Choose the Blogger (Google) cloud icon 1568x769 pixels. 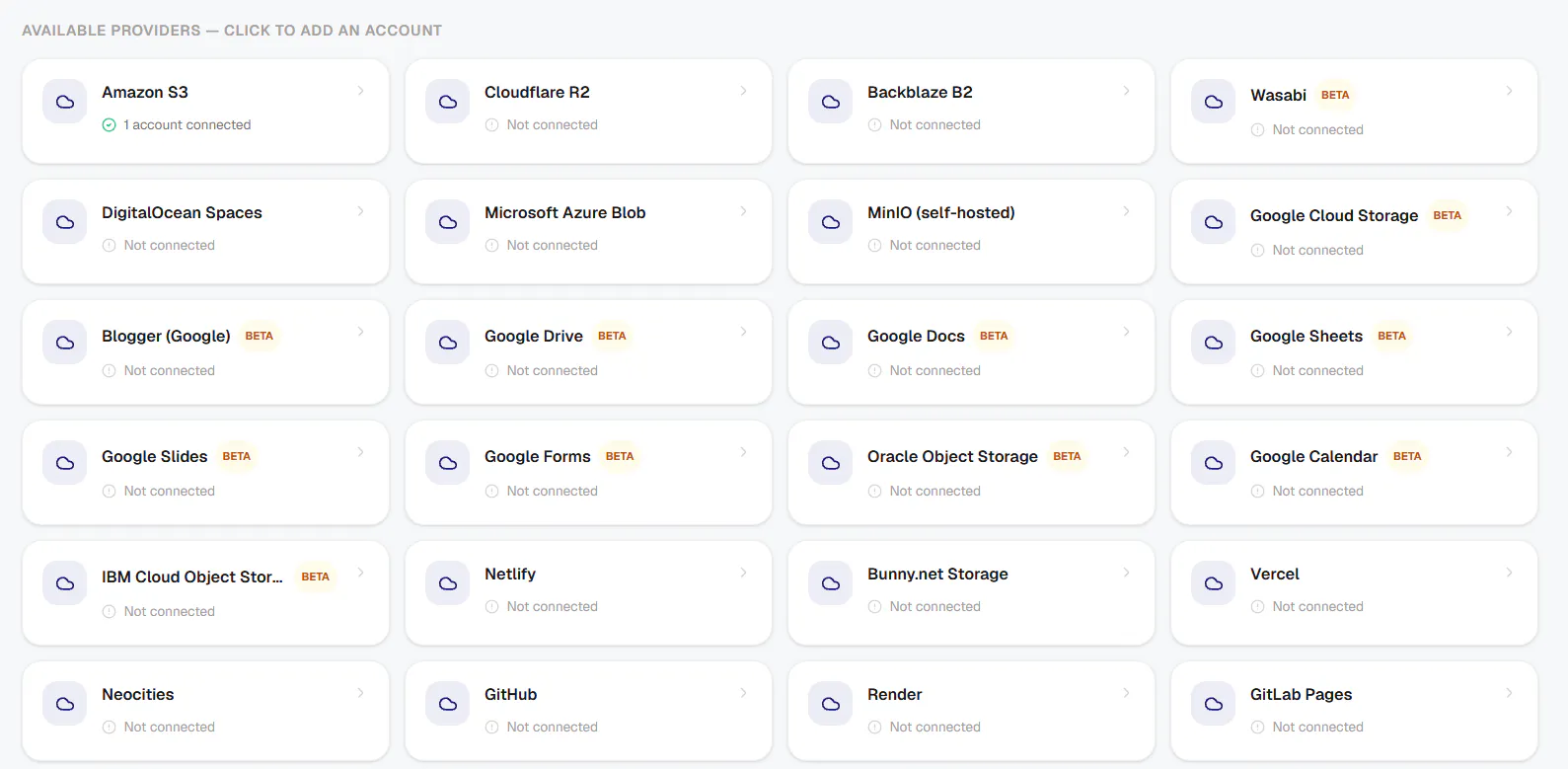[65, 343]
